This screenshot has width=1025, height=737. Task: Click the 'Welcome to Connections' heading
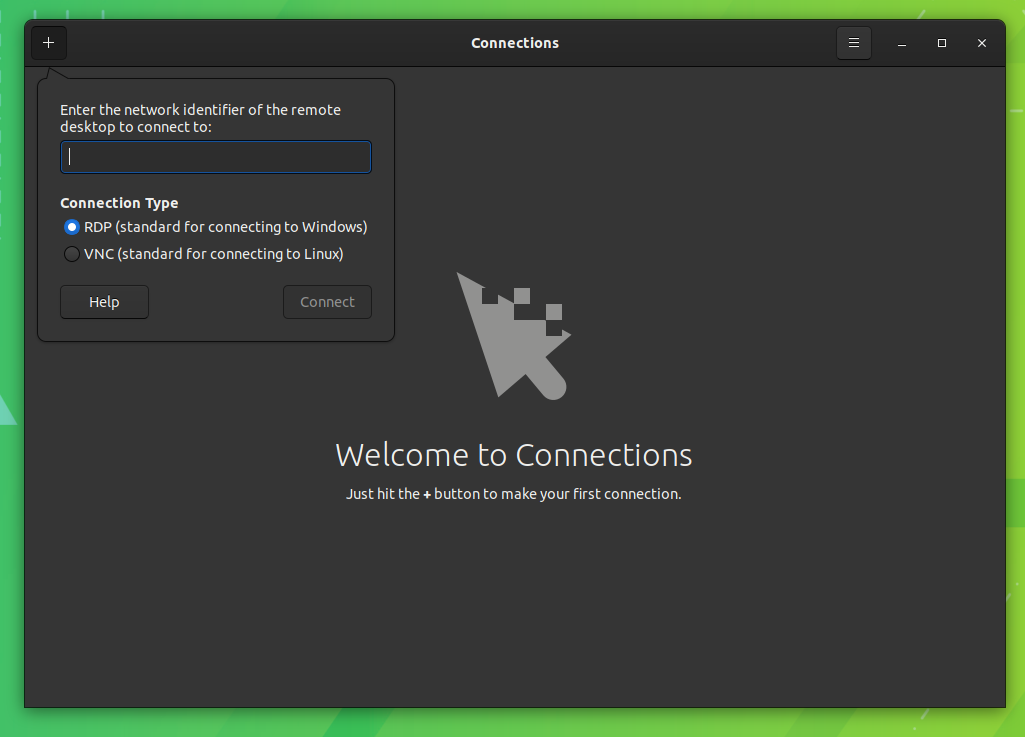tap(513, 455)
